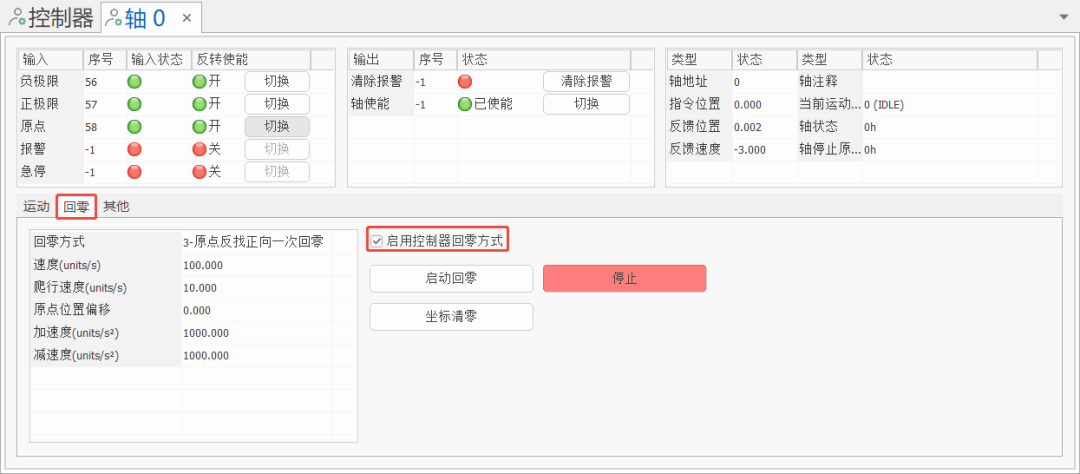Click 负极限 序号 cell 56
Screen dimensions: 1080x474
pyautogui.click(x=103, y=82)
